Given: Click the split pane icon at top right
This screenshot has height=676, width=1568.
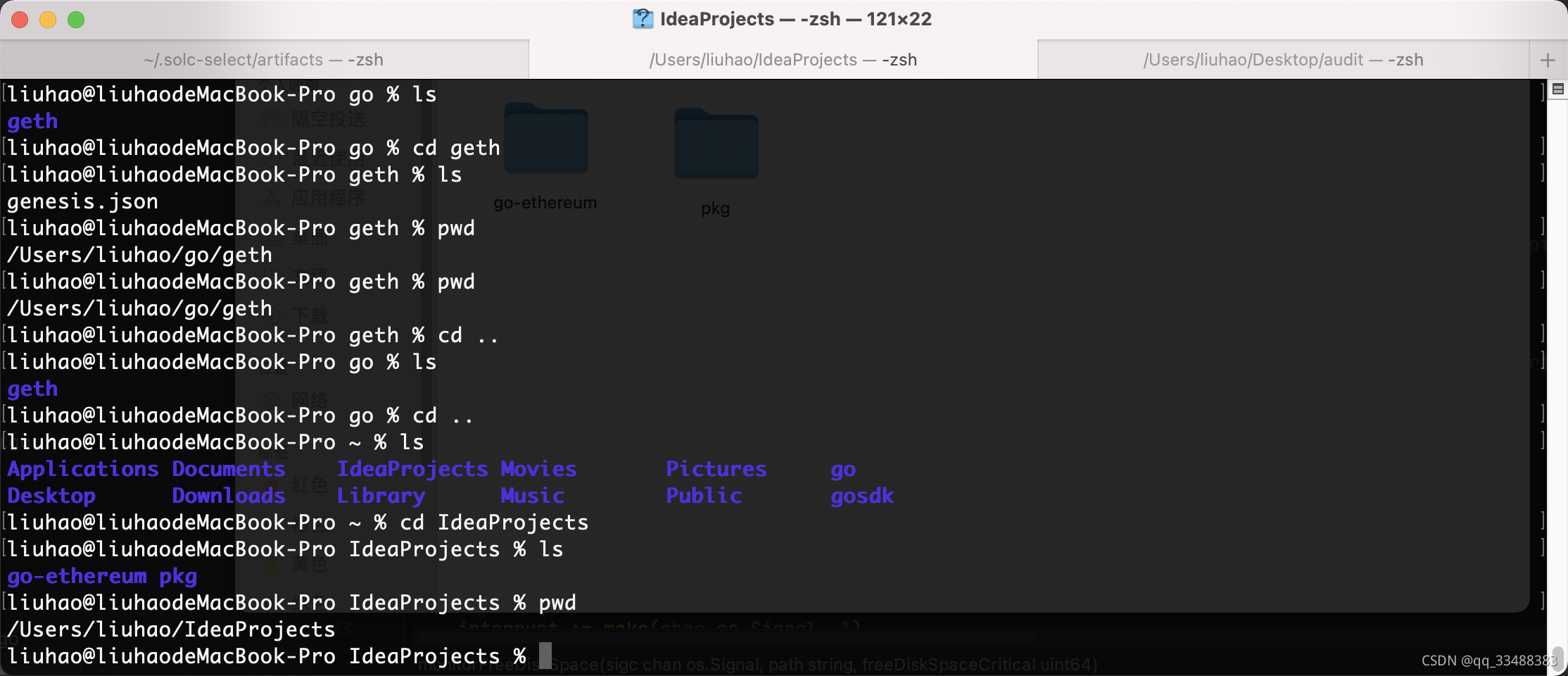Looking at the screenshot, I should click(1558, 89).
